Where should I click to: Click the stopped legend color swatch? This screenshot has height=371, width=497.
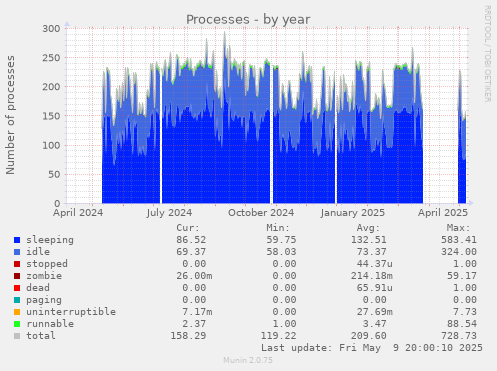[17, 264]
